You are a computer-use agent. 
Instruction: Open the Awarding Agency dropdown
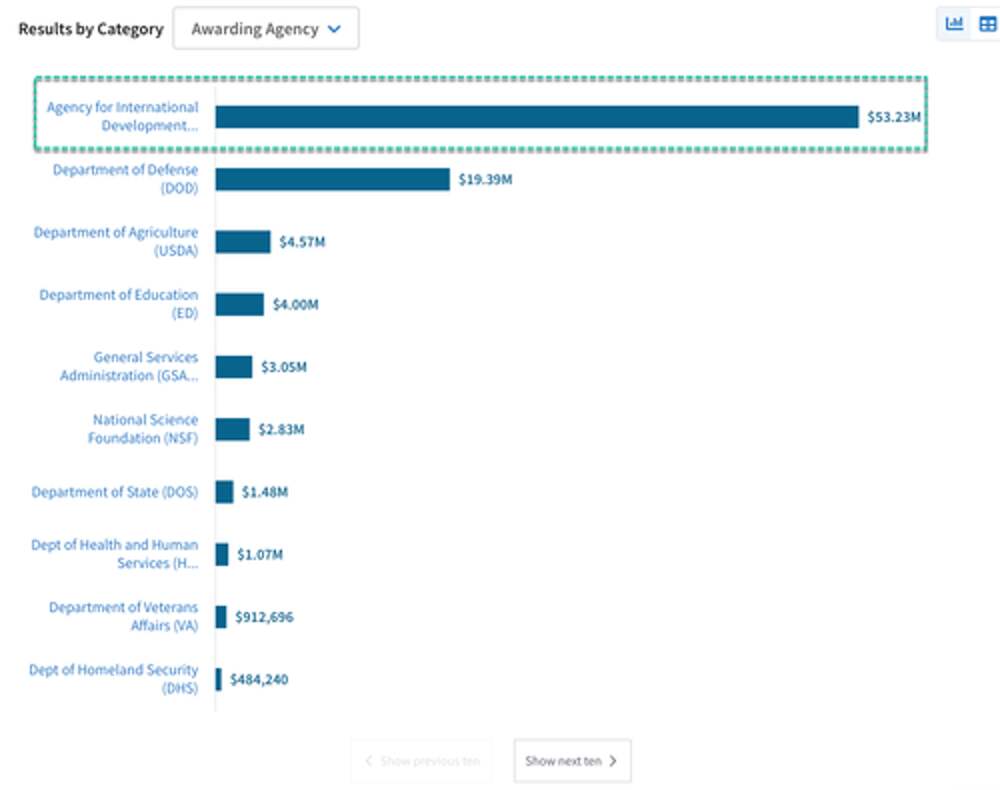point(266,29)
